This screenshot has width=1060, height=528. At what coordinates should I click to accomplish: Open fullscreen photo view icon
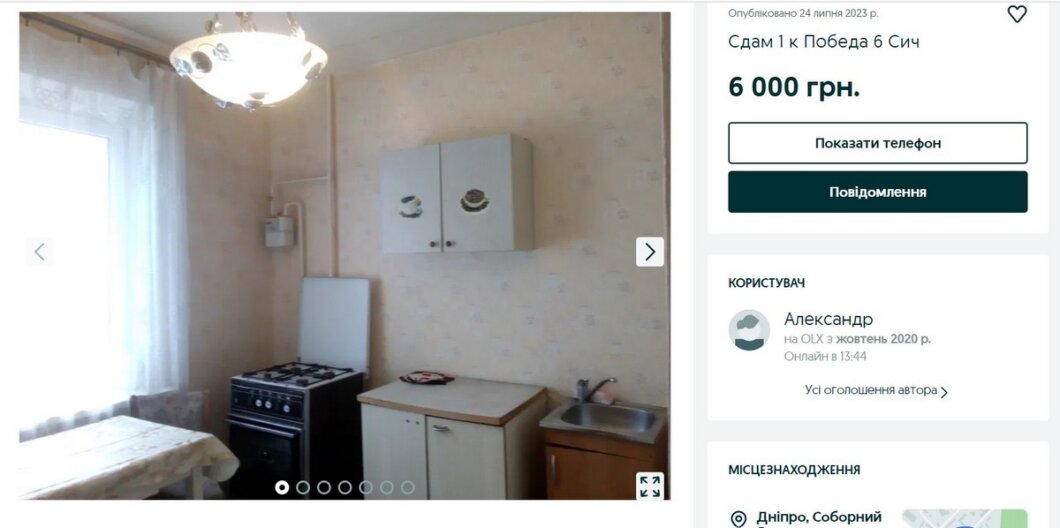(650, 486)
